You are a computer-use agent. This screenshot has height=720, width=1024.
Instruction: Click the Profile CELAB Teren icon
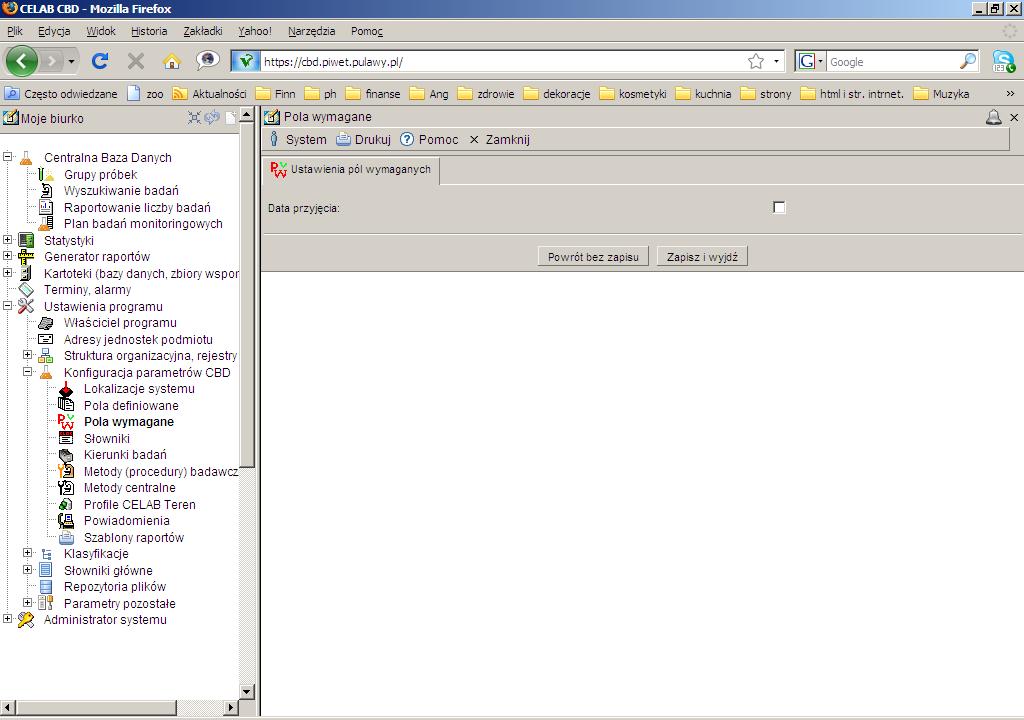(66, 504)
